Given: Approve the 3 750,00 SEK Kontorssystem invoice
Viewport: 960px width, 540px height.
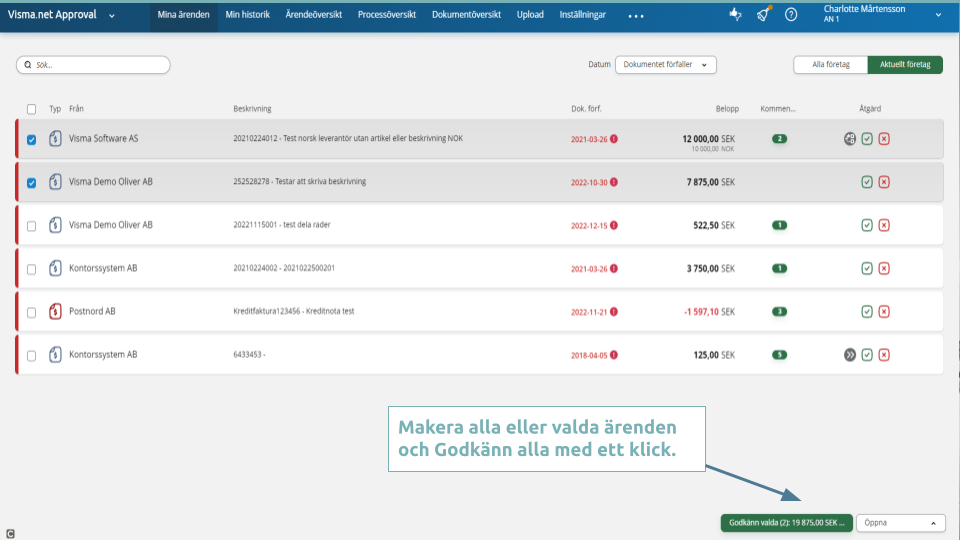Looking at the screenshot, I should tap(867, 268).
